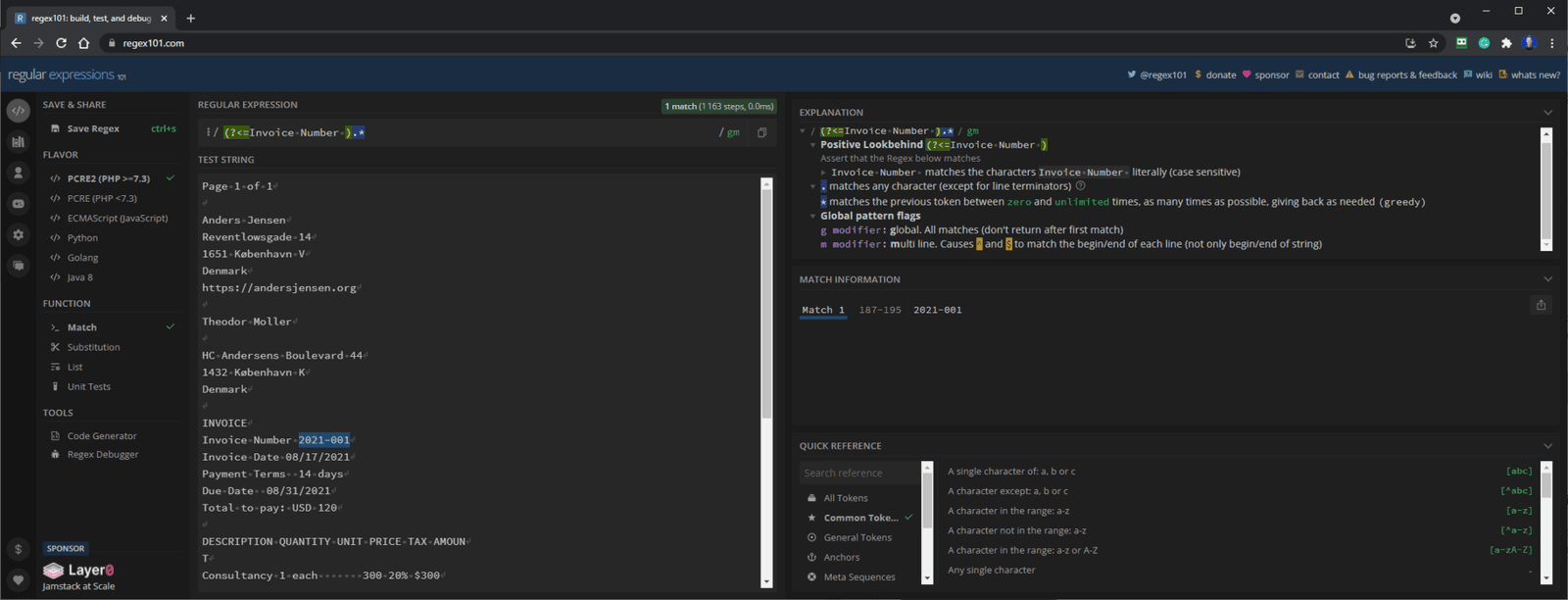The width and height of the screenshot is (1568, 600).
Task: Open the regex library sidebar icon
Action: pos(18,142)
